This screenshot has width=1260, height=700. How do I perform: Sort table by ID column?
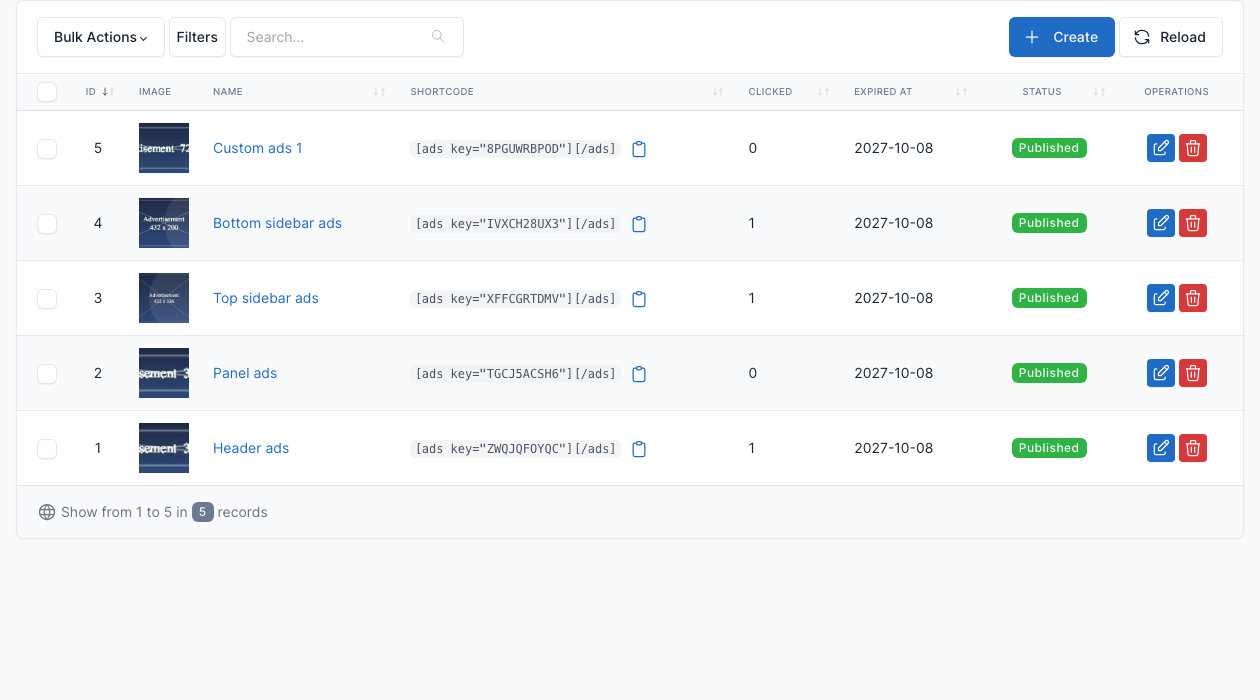click(100, 92)
